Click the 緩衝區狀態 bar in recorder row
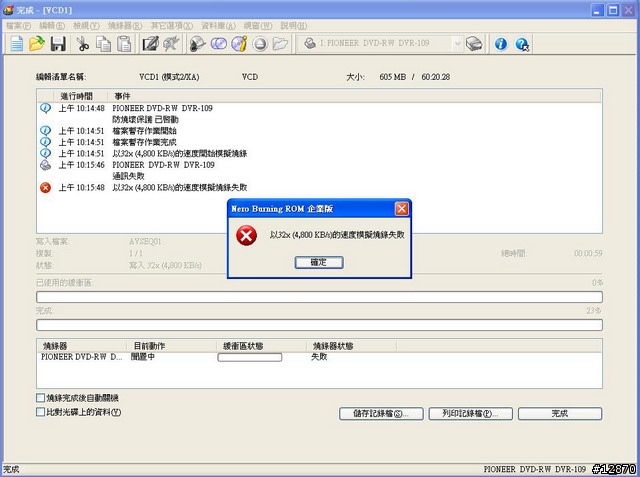640x477 pixels. pyautogui.click(x=249, y=357)
